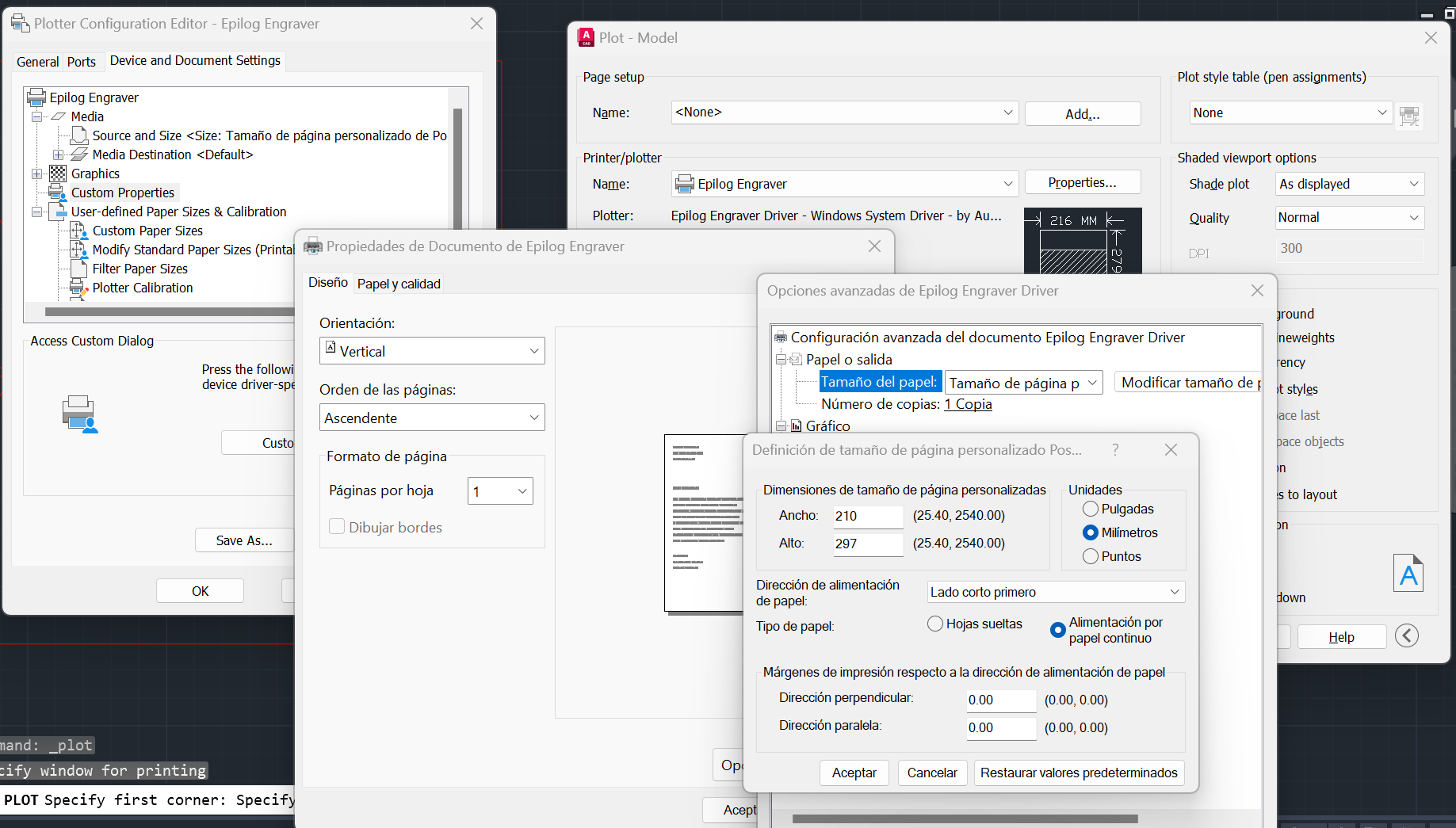Click the Media Destination icon

79,155
